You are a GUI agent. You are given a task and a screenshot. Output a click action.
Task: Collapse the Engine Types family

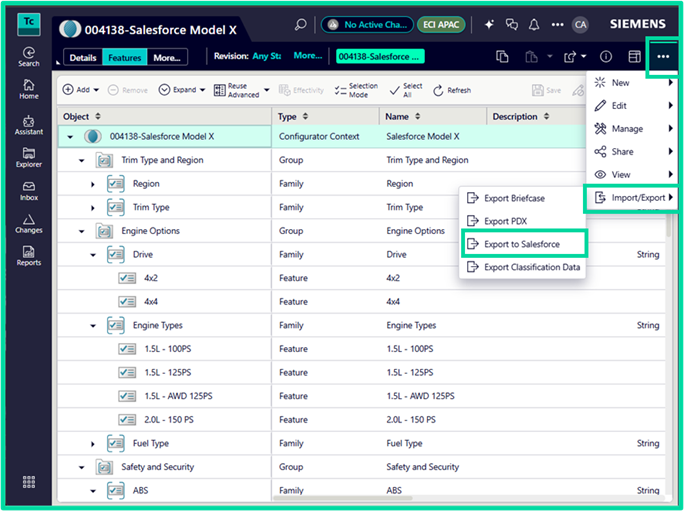[x=93, y=326]
